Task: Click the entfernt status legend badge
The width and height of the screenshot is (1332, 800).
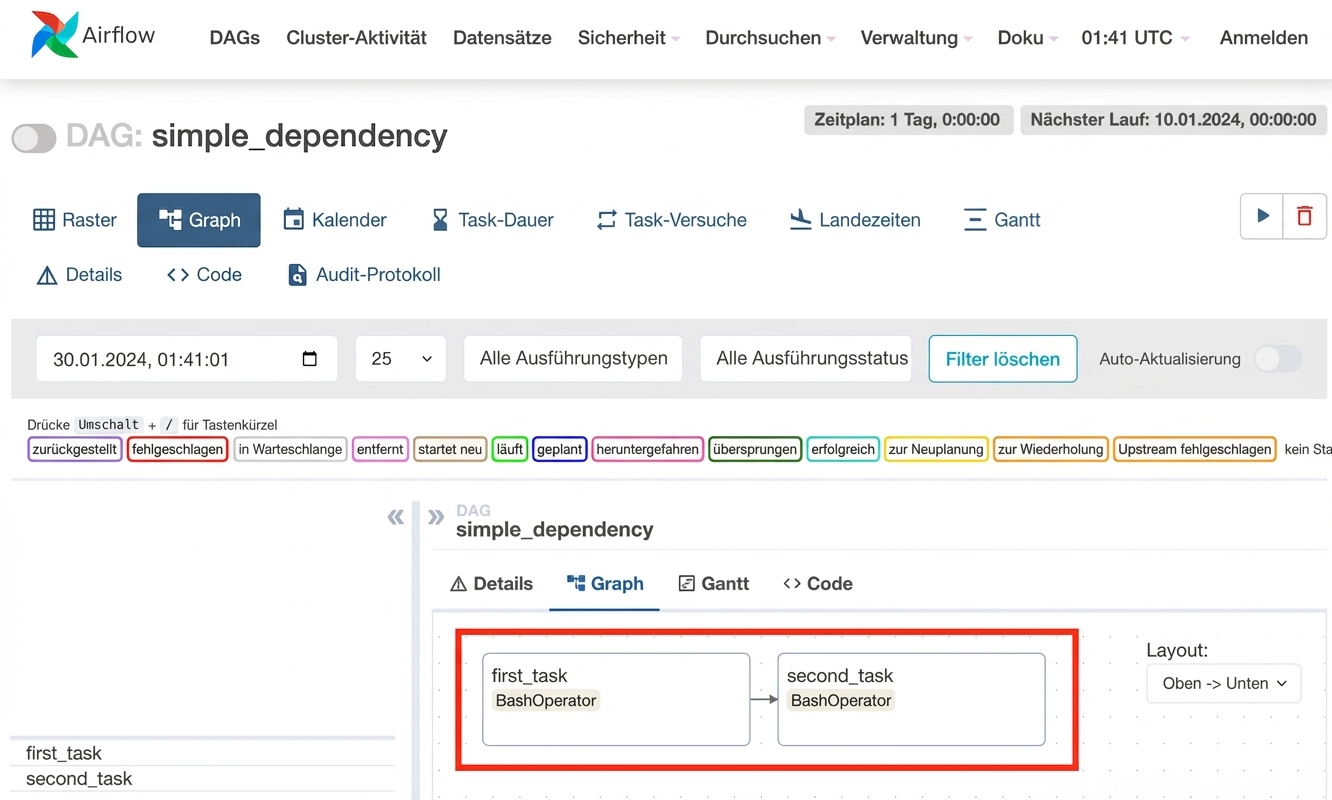Action: [x=380, y=450]
